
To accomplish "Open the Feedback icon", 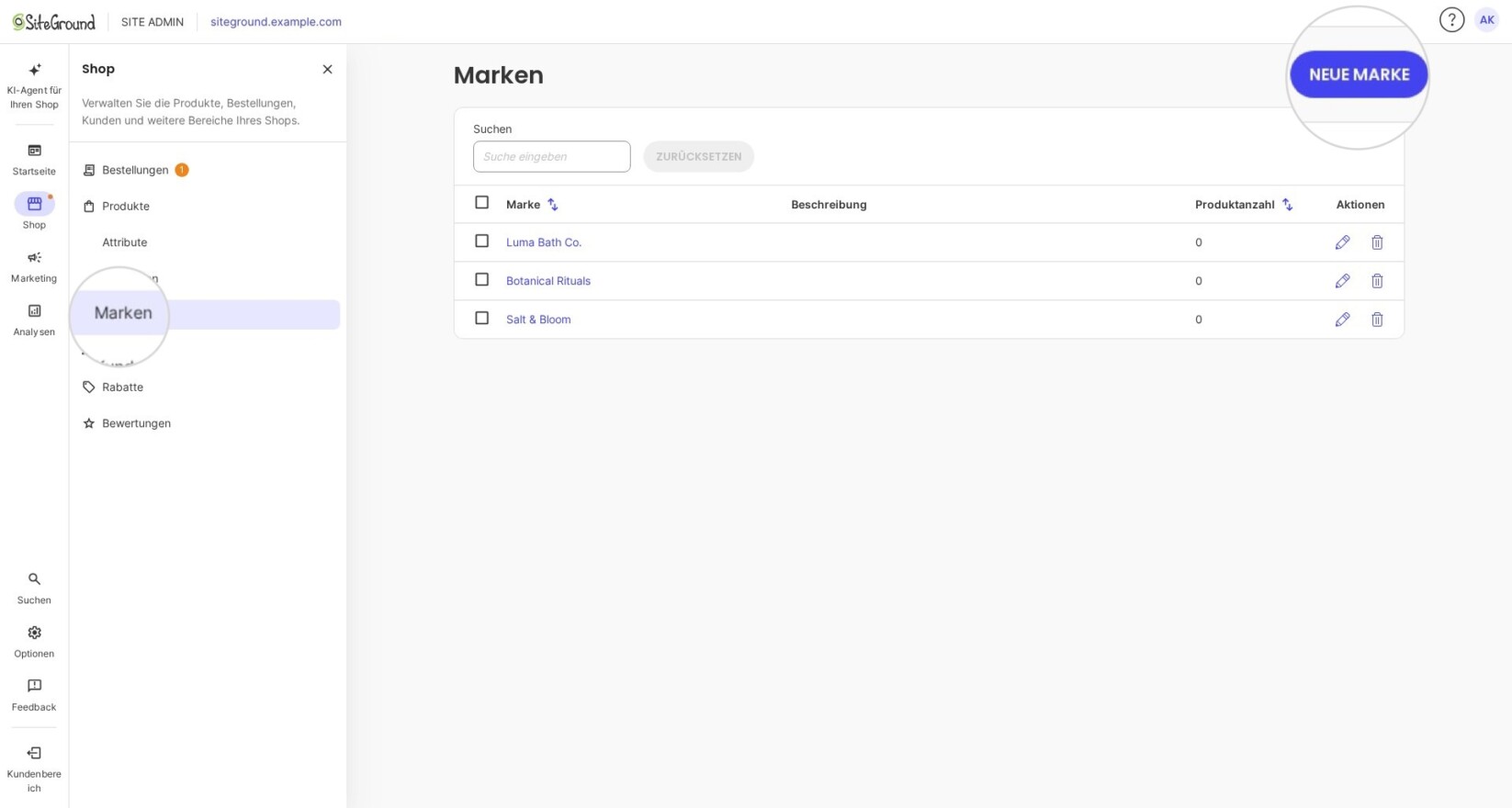I will 34,686.
